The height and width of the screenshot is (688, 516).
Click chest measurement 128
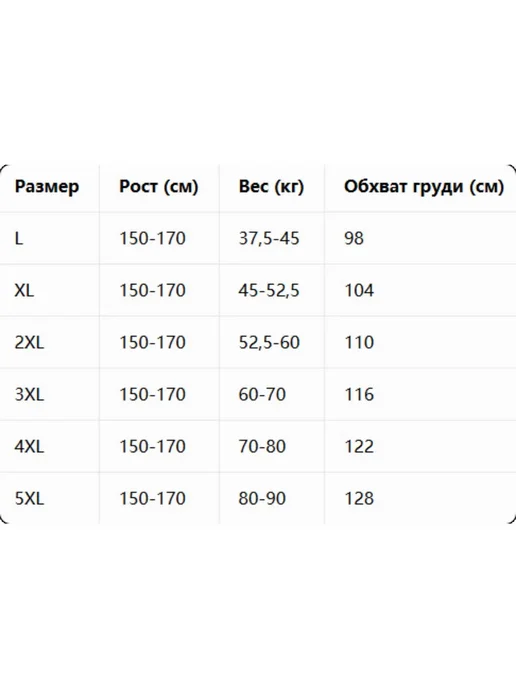pyautogui.click(x=359, y=498)
